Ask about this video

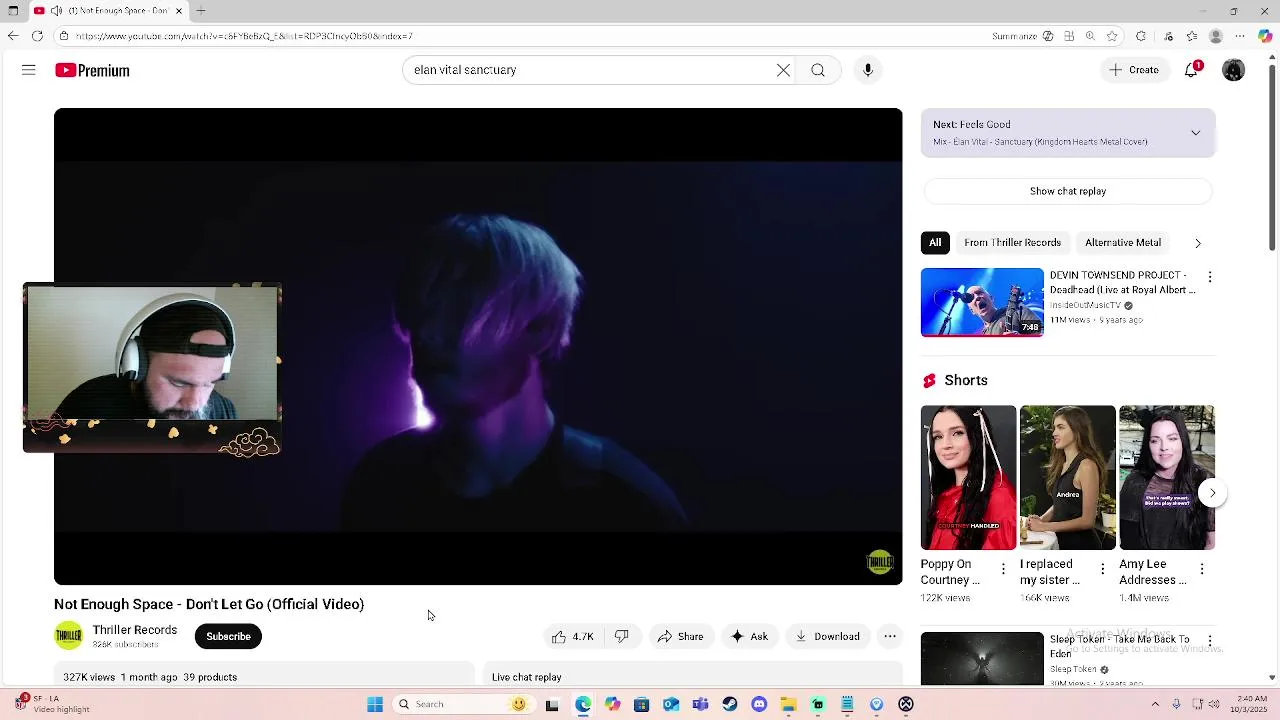coord(749,637)
